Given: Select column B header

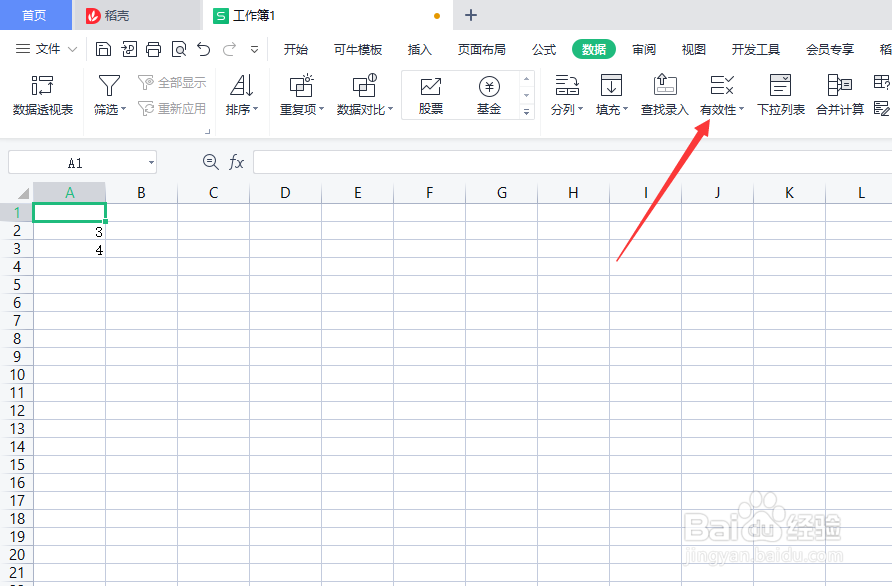Looking at the screenshot, I should [x=141, y=193].
